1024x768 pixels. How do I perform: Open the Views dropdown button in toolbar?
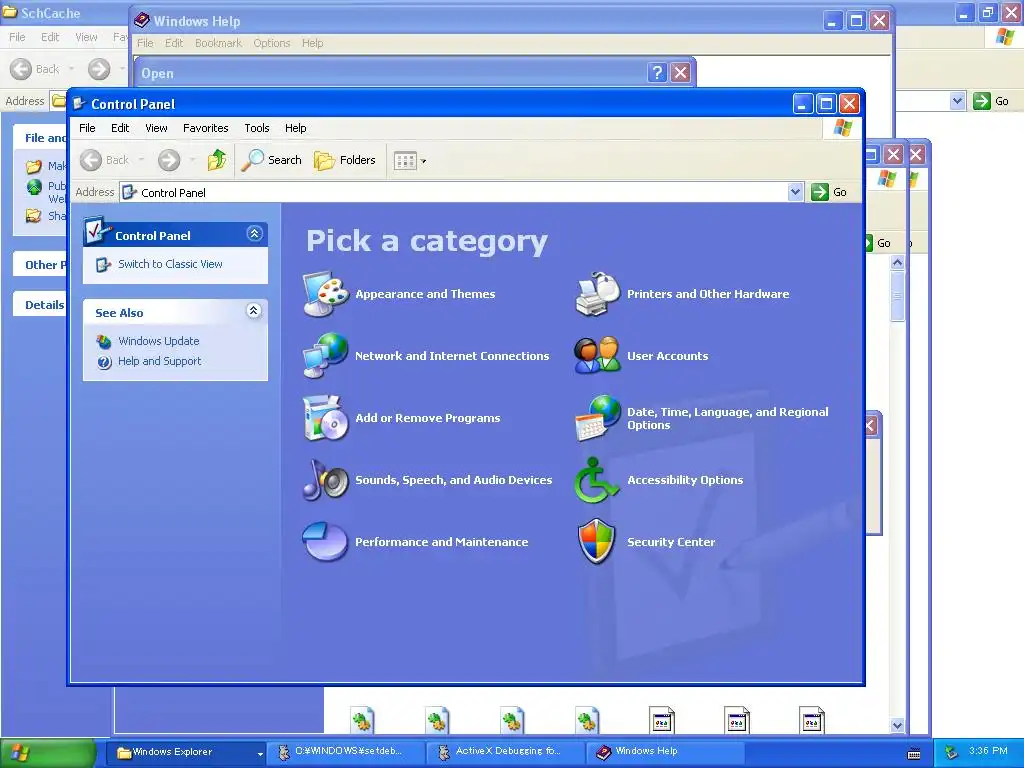[x=410, y=161]
